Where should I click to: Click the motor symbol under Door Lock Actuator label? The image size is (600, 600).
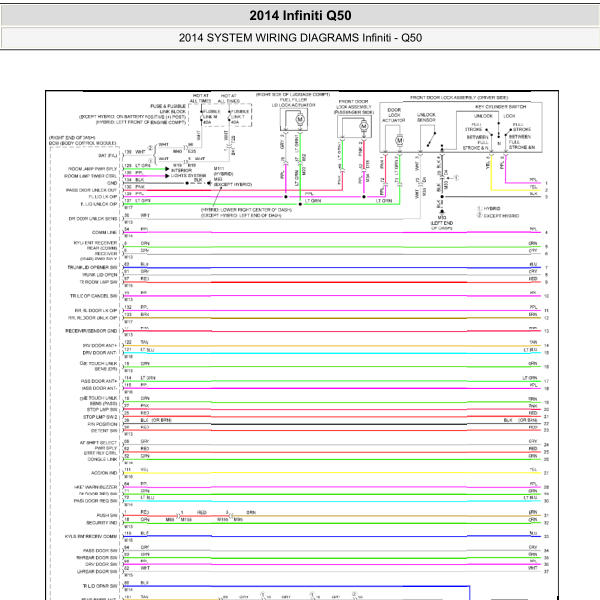pos(399,140)
